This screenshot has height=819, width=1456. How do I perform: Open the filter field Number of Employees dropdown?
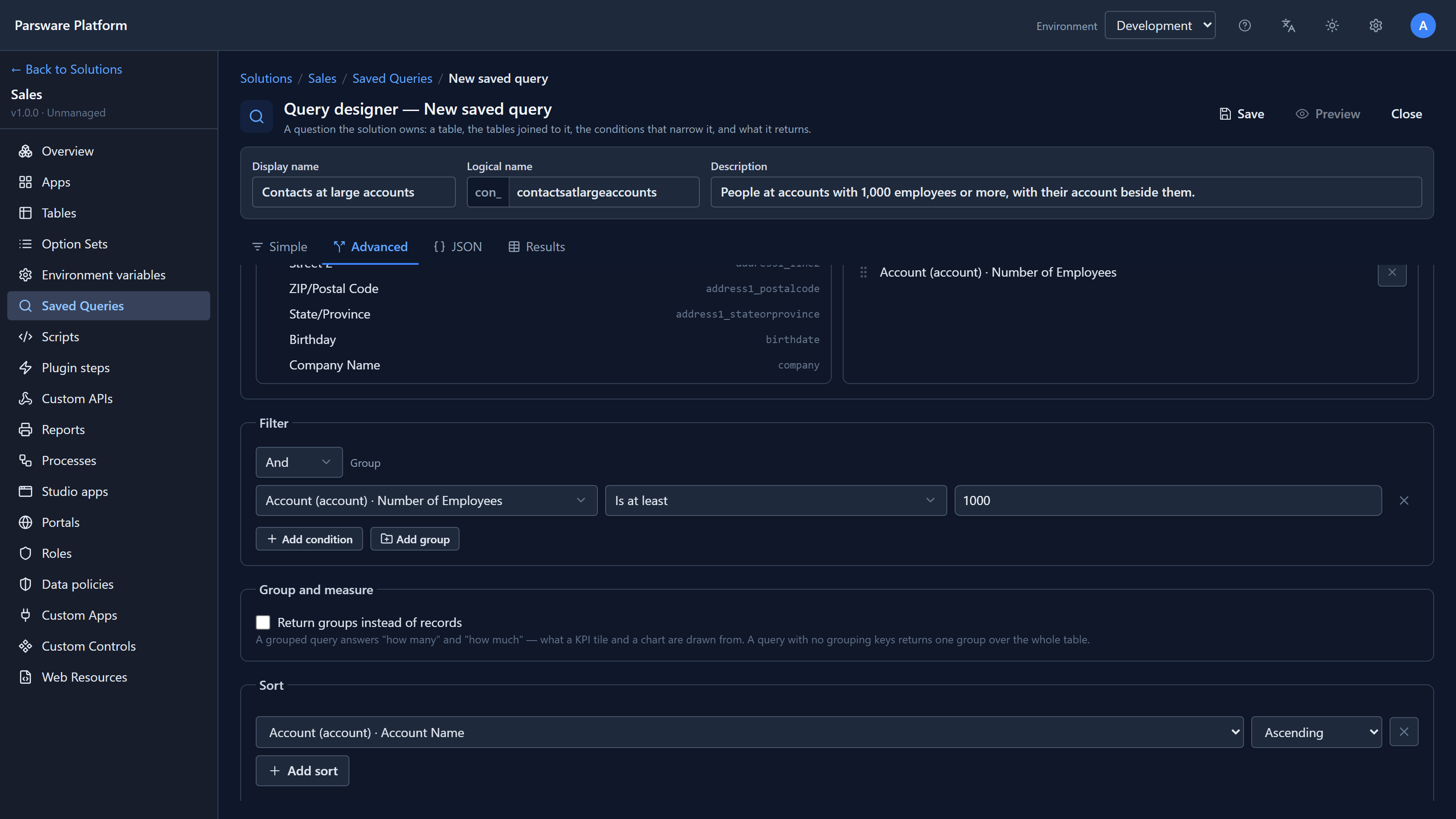click(426, 501)
